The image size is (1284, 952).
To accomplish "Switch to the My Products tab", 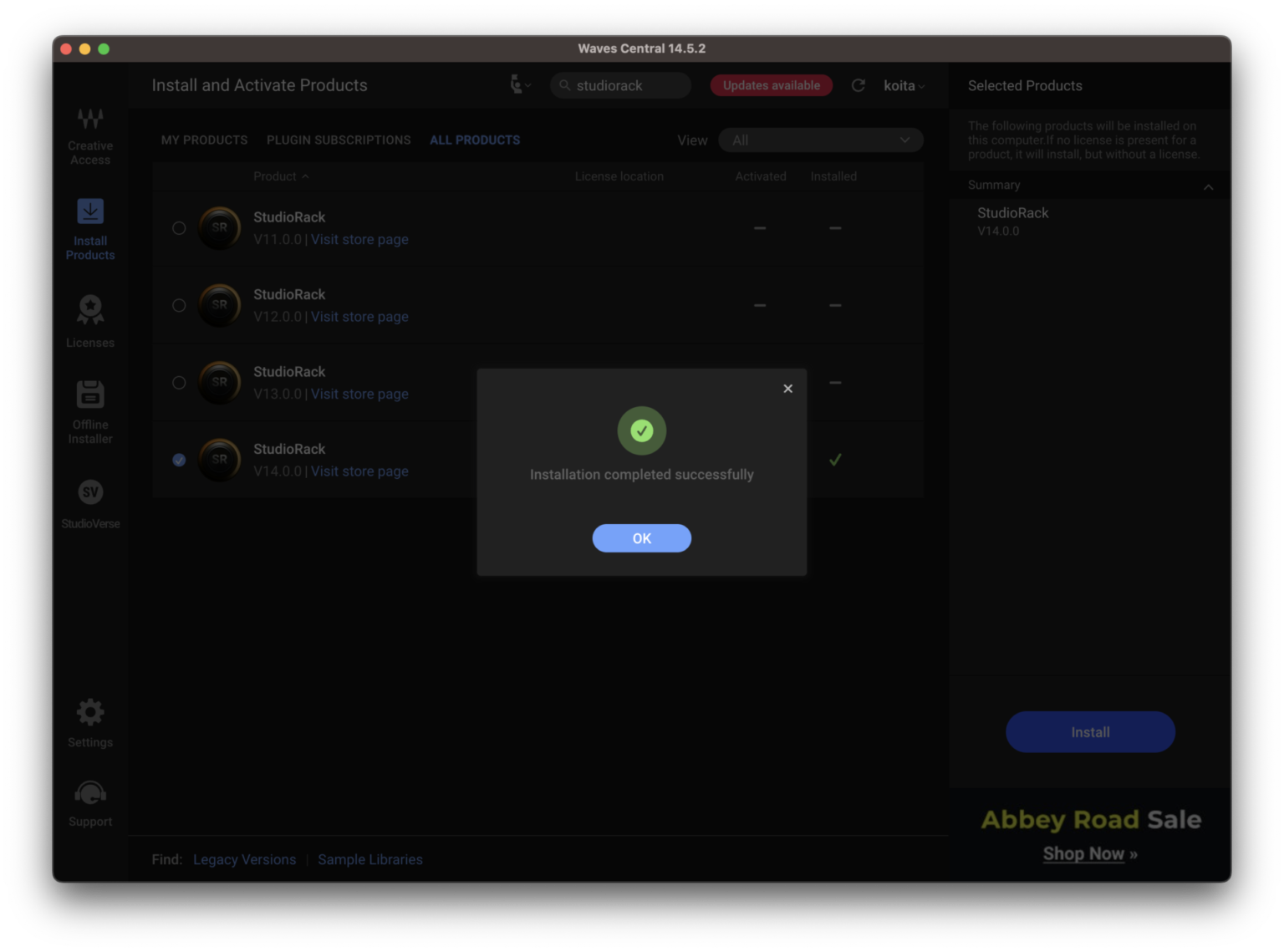I will [x=204, y=140].
